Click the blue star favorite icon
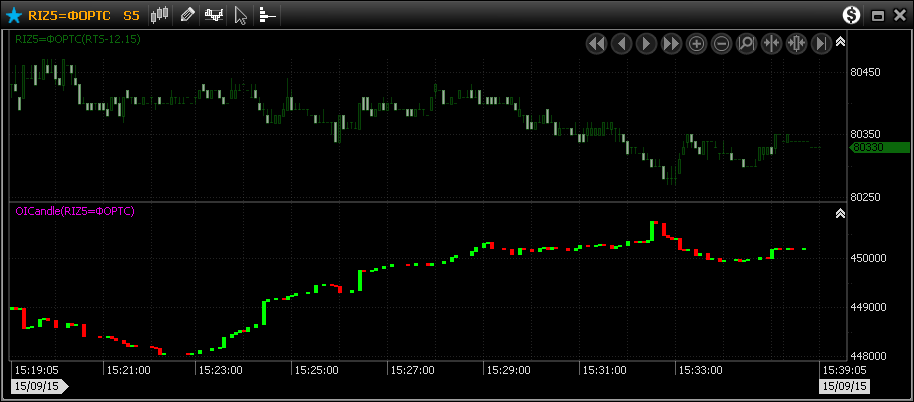Image resolution: width=914 pixels, height=402 pixels. (x=14, y=15)
